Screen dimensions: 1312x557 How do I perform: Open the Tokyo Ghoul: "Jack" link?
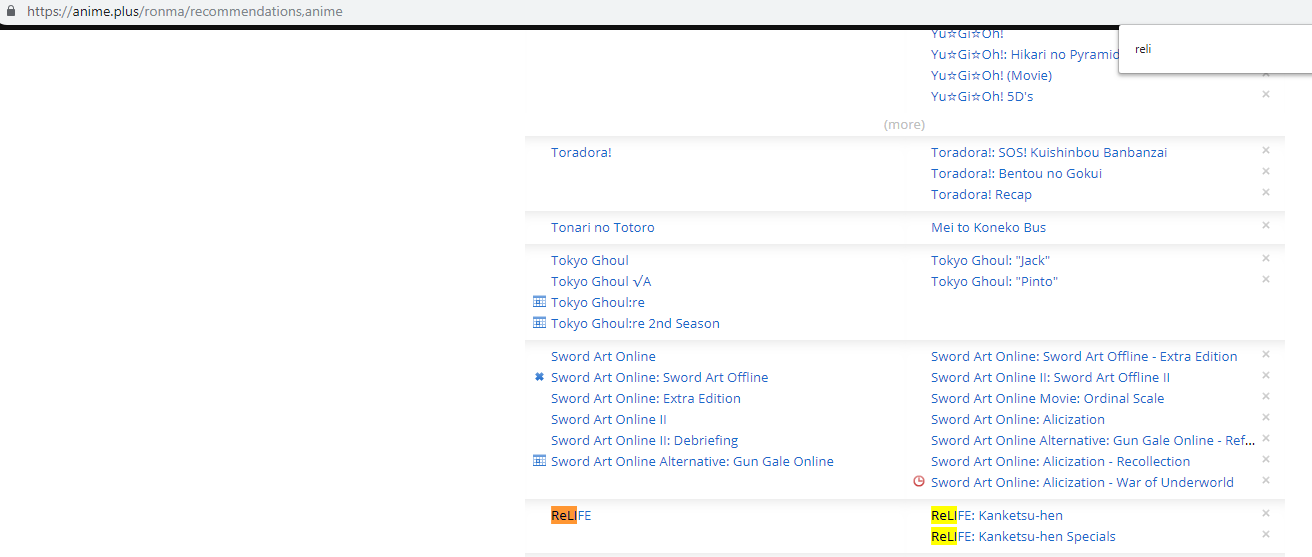pyautogui.click(x=990, y=260)
